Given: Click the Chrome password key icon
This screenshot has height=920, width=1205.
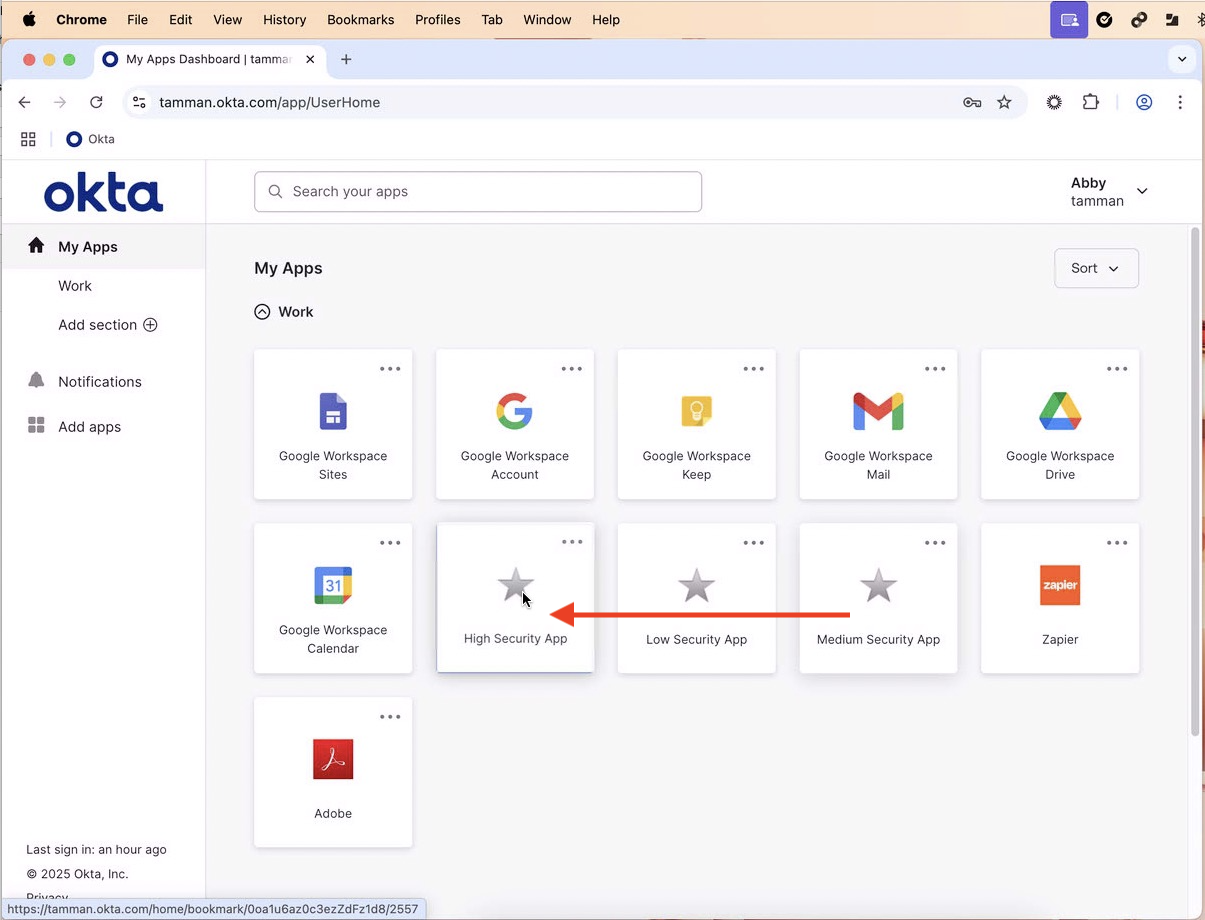Looking at the screenshot, I should [972, 102].
